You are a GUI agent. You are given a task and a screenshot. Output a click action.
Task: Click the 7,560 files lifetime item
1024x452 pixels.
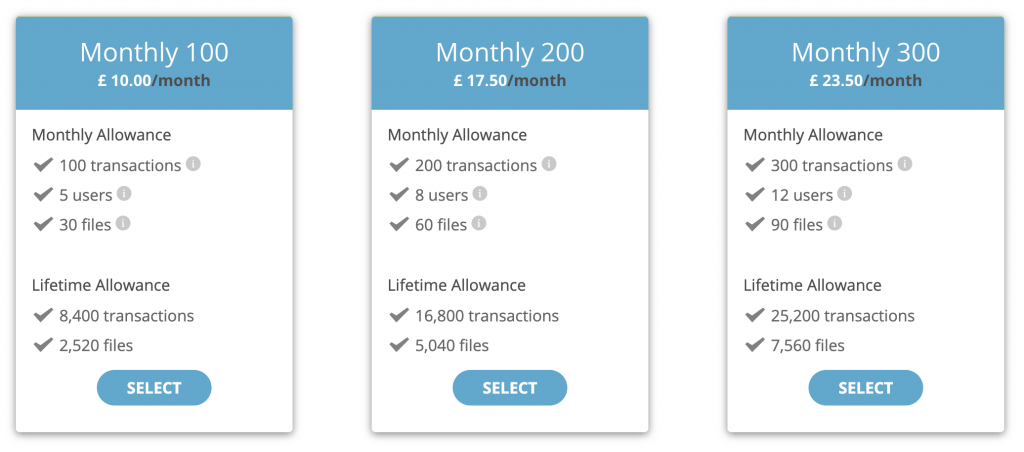[x=795, y=346]
